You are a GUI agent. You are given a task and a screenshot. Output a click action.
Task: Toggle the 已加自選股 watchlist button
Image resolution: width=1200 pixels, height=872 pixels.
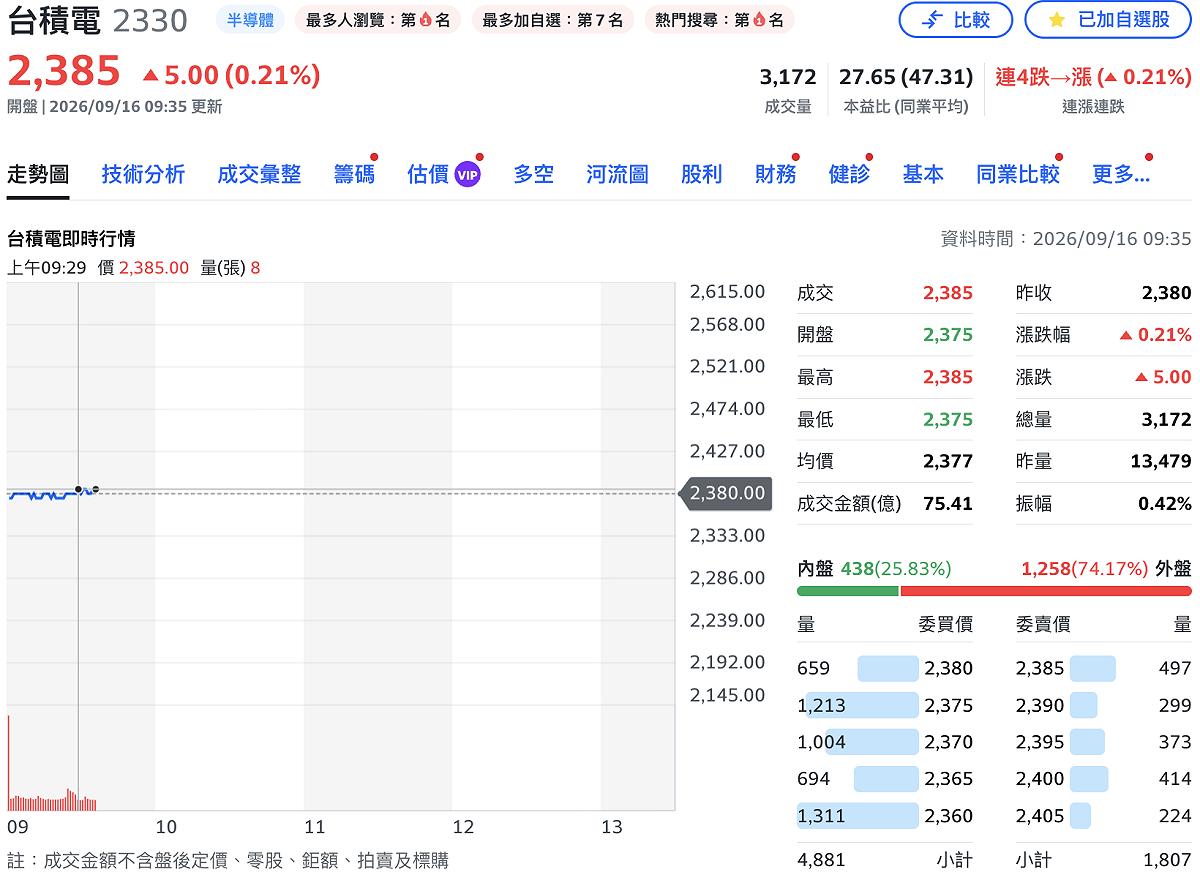tap(1108, 20)
